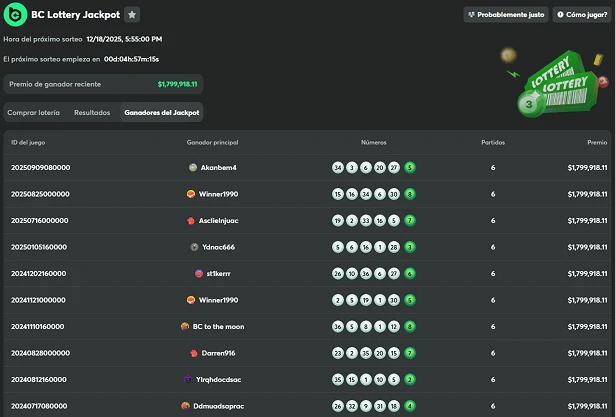Click the avatar icon next to Ydnac666
The width and height of the screenshot is (616, 417).
point(194,247)
